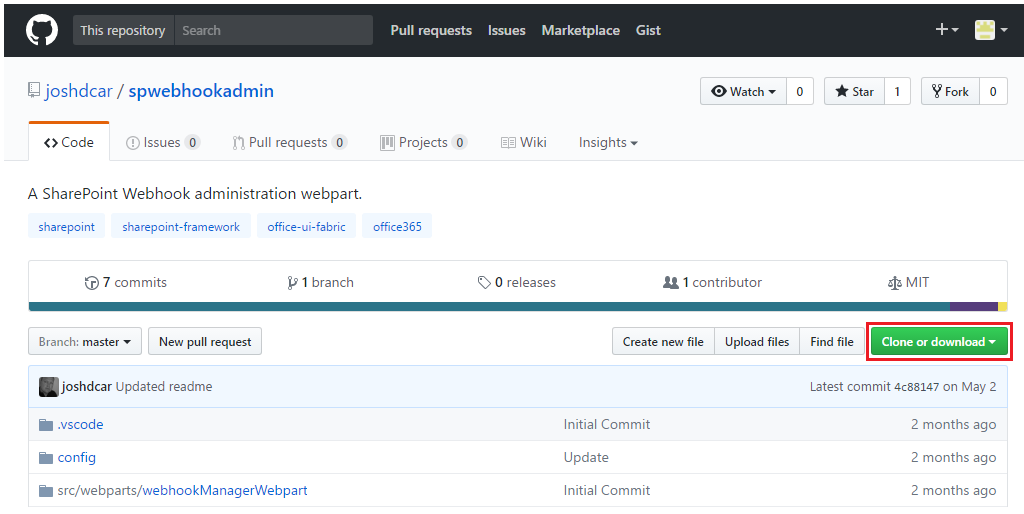Open the spwebhookadmin repository link

tap(201, 91)
